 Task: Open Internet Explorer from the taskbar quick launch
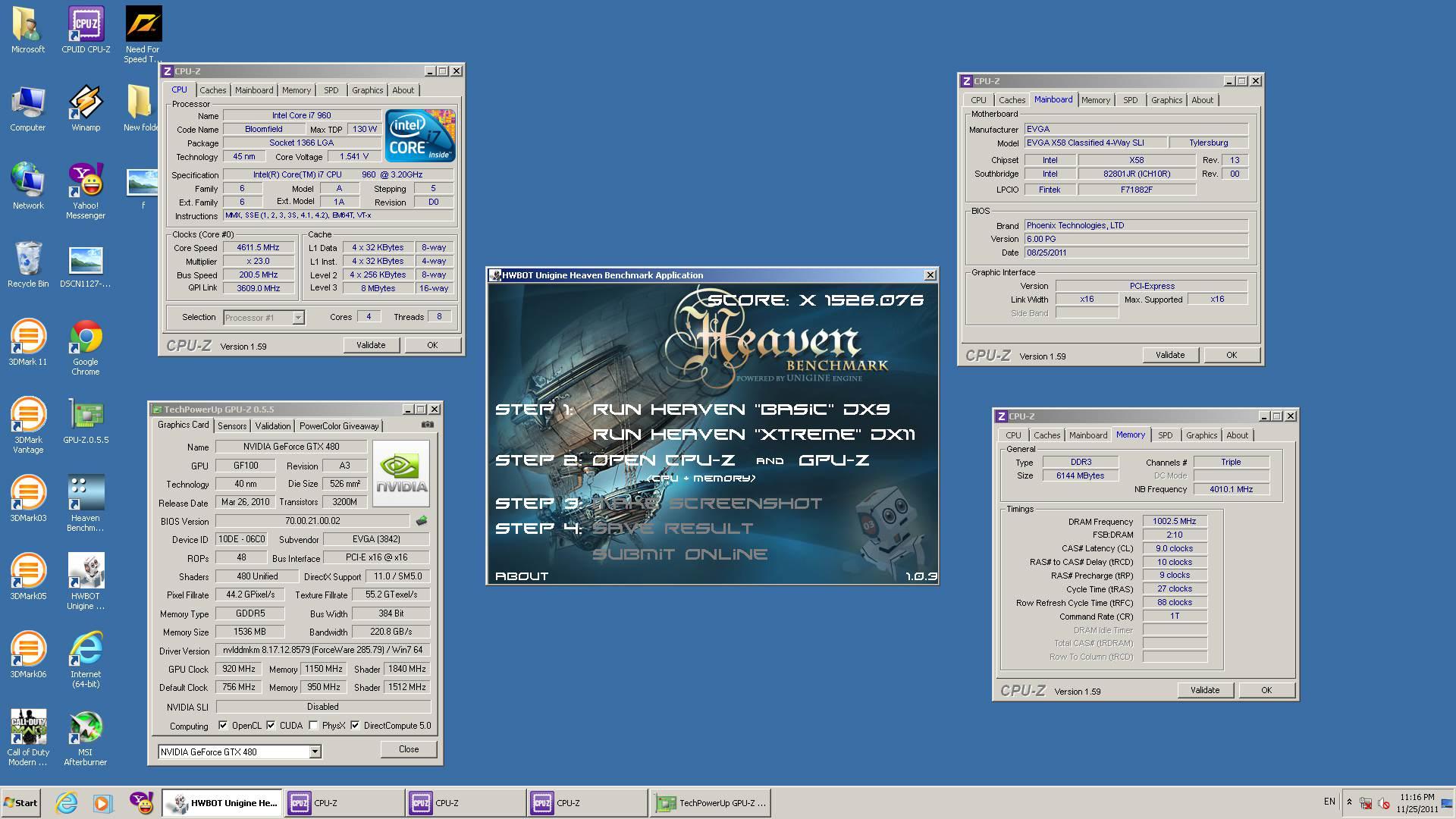(67, 802)
